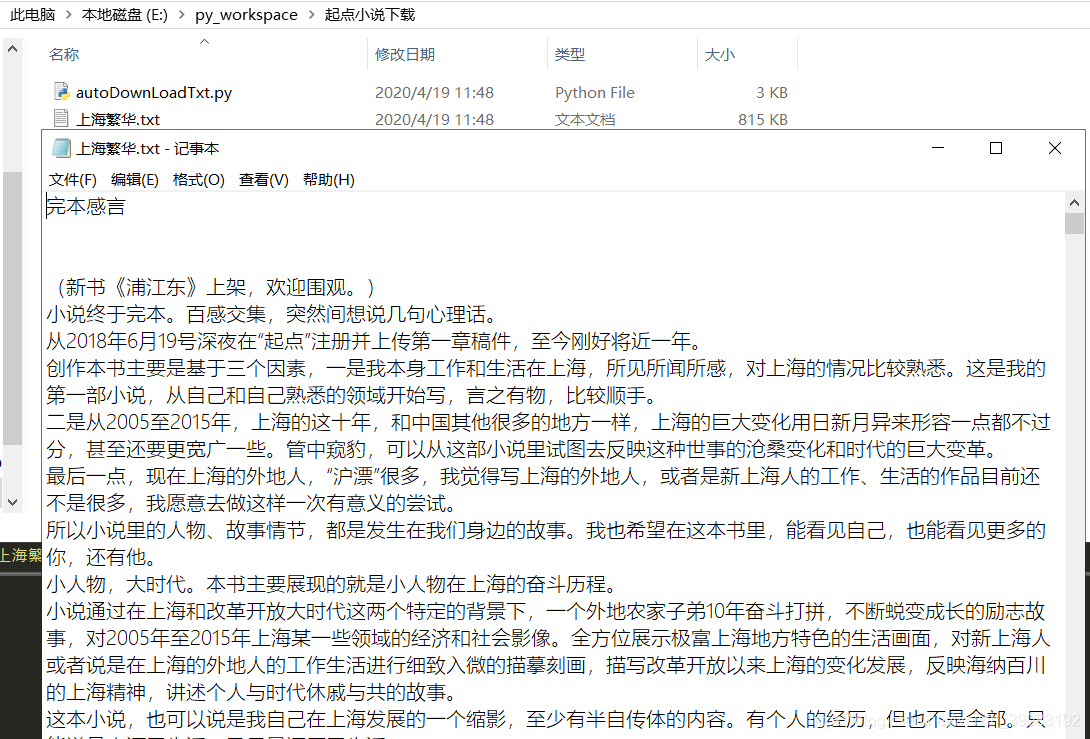This screenshot has width=1090, height=739.
Task: Maximize the Notepad window
Action: 995,148
